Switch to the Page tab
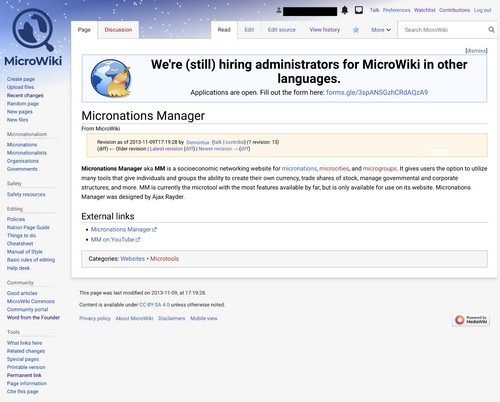The height and width of the screenshot is (402, 500). click(x=84, y=30)
